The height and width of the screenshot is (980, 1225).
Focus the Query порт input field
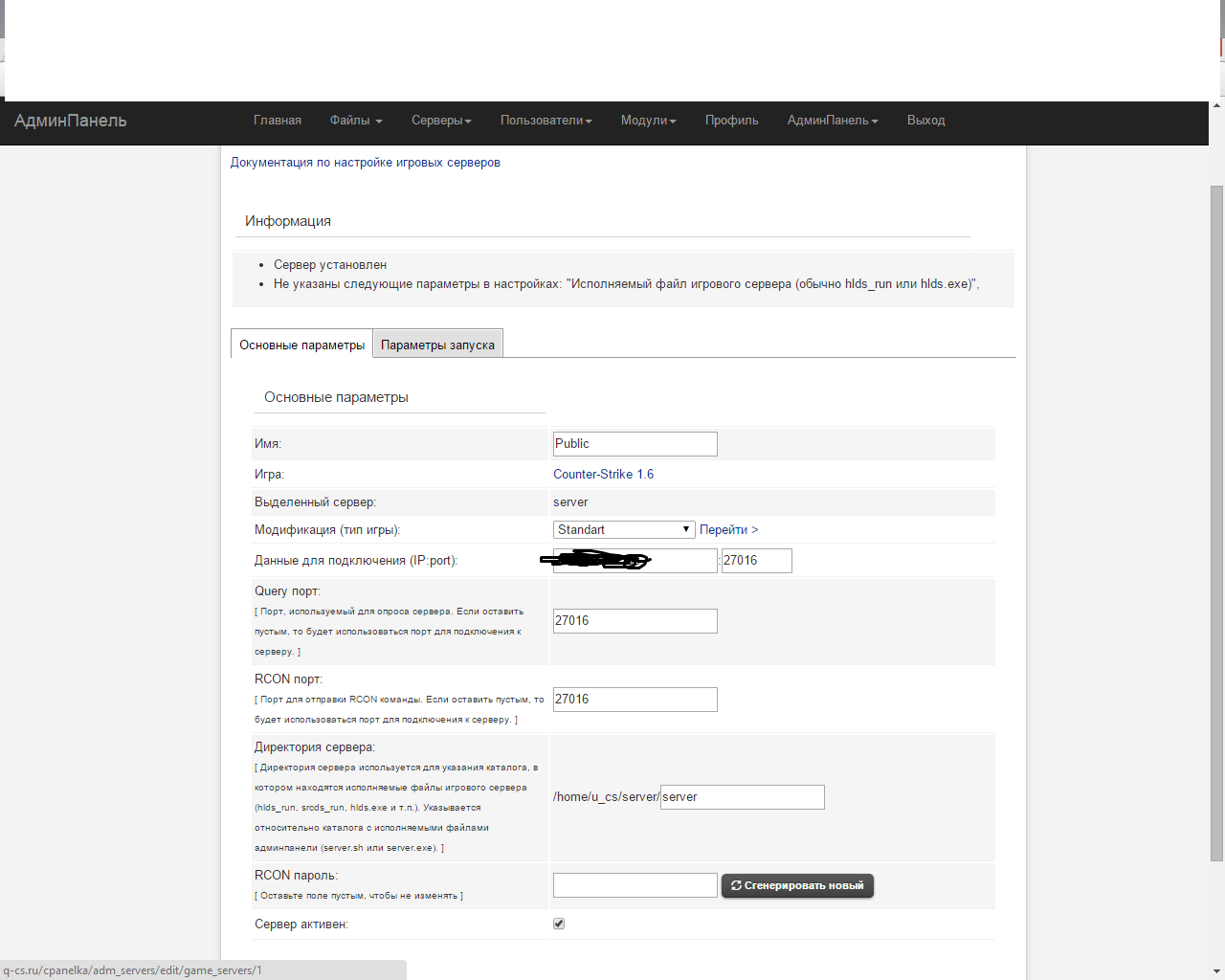pyautogui.click(x=635, y=621)
